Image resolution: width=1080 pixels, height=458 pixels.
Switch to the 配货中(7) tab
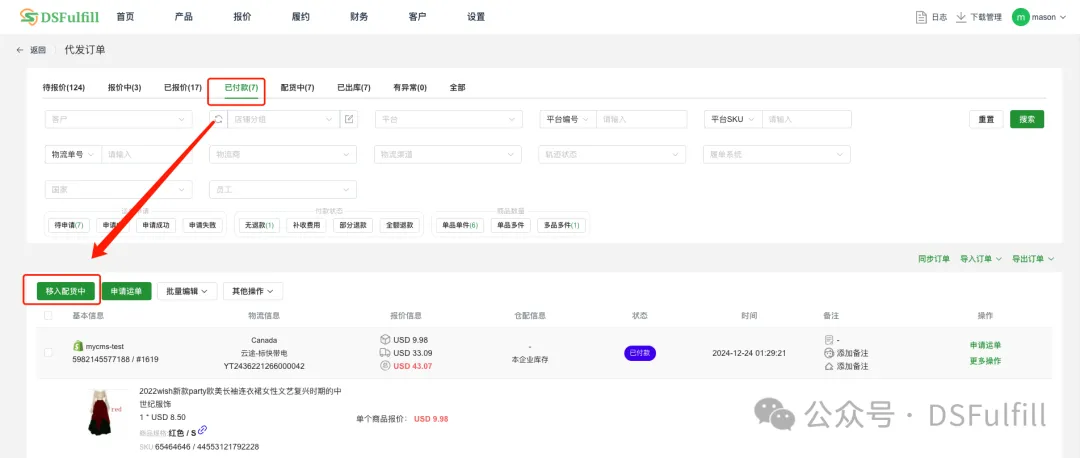pyautogui.click(x=297, y=88)
